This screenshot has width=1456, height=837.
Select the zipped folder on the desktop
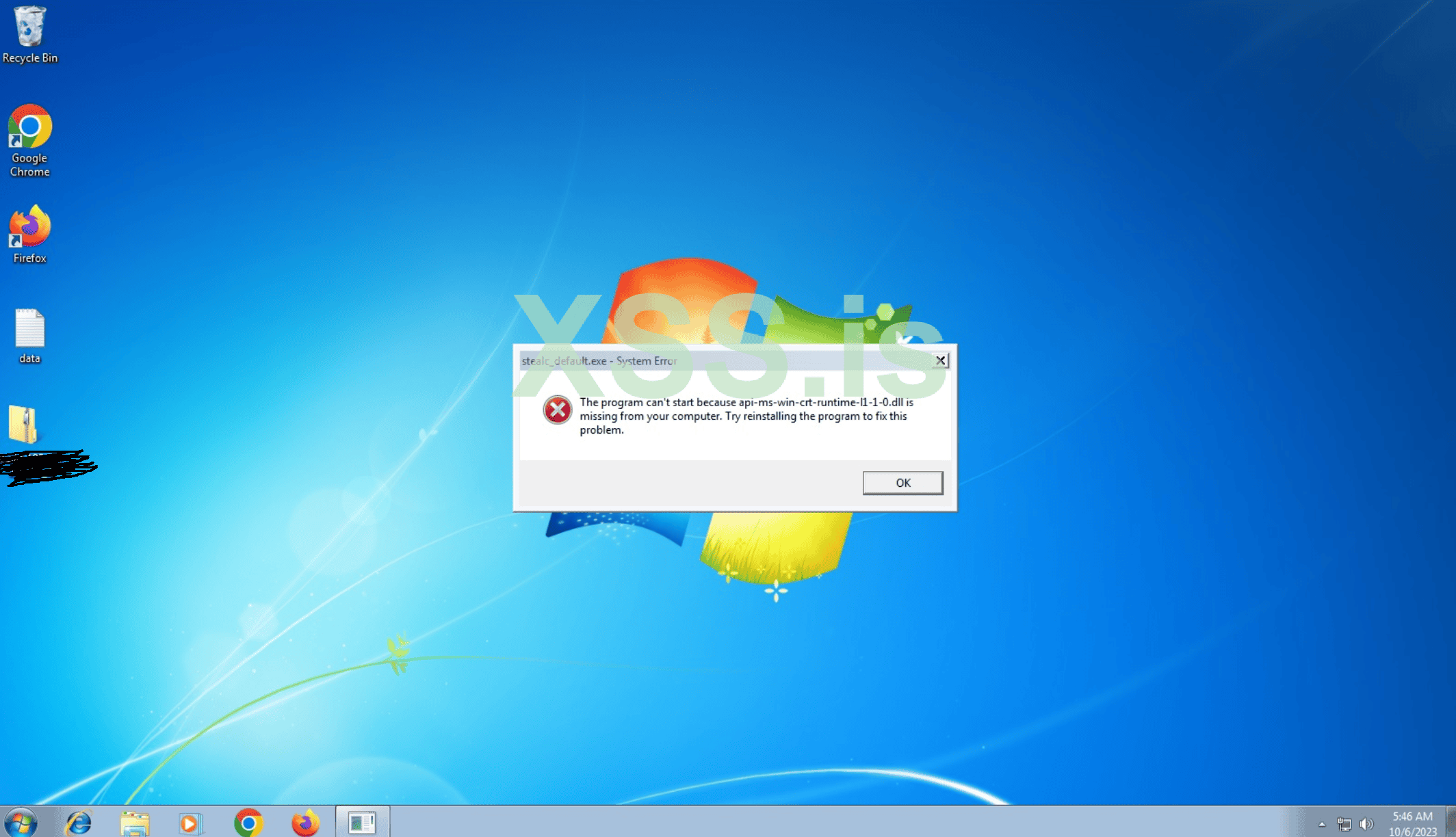click(x=23, y=425)
